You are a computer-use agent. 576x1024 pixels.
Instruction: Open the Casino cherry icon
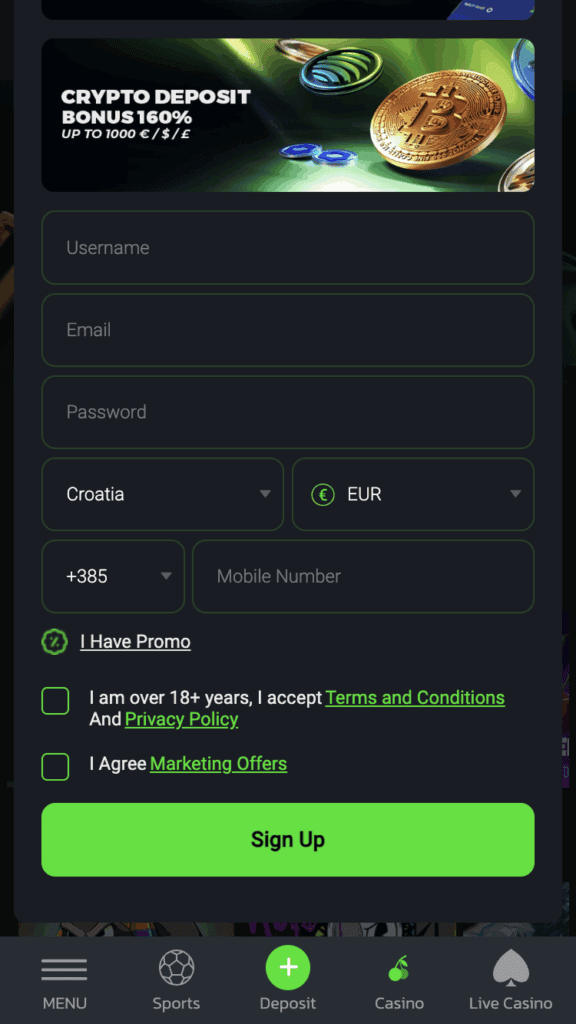tap(399, 968)
